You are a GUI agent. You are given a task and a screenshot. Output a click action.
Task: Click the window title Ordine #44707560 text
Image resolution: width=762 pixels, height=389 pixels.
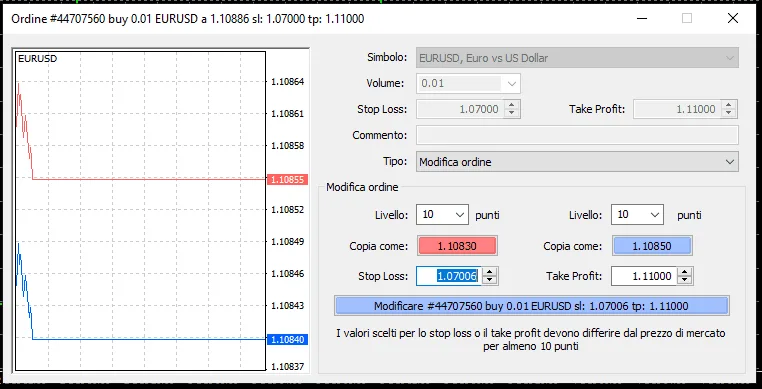pos(188,19)
